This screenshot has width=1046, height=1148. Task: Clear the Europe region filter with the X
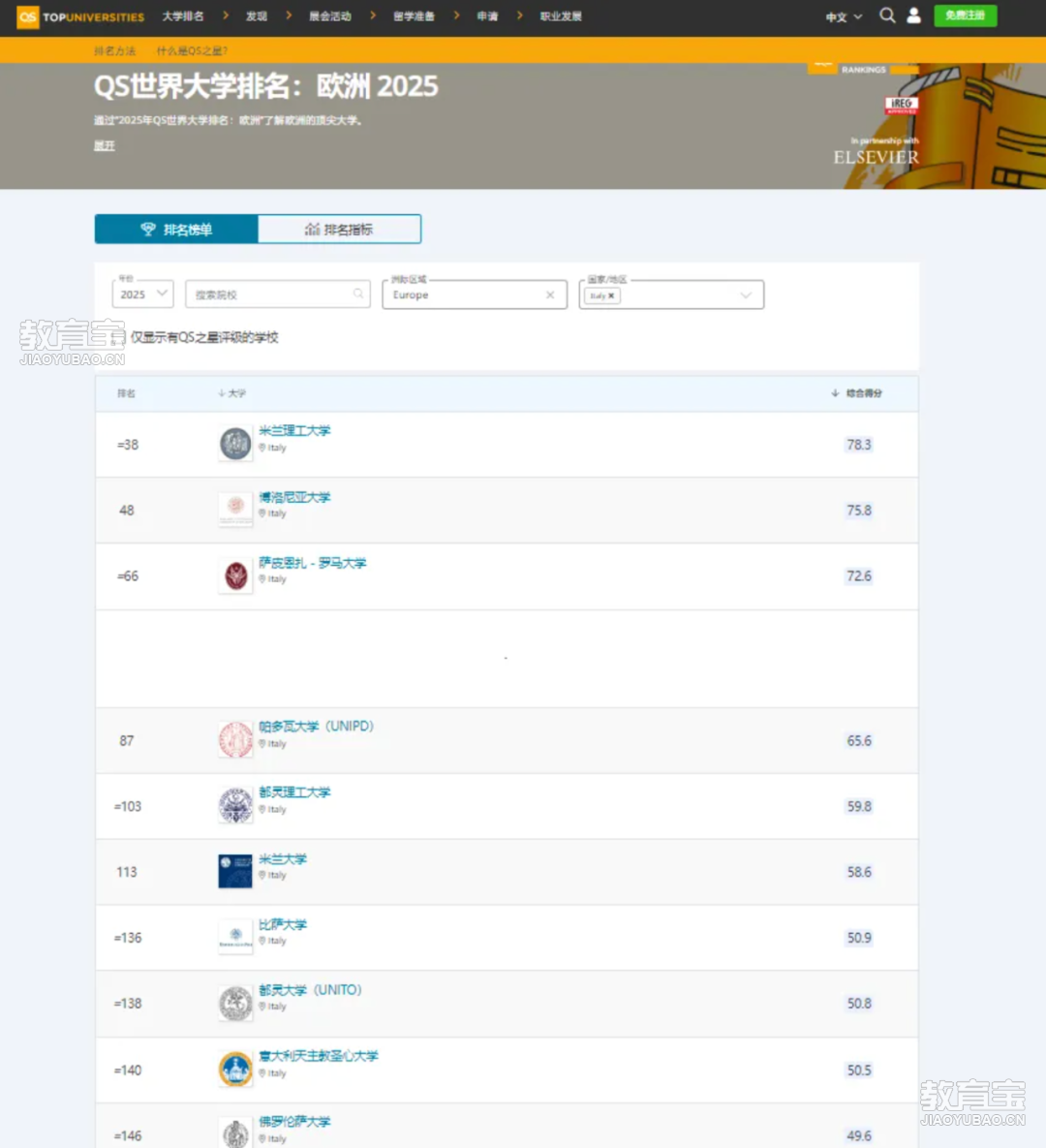[550, 295]
